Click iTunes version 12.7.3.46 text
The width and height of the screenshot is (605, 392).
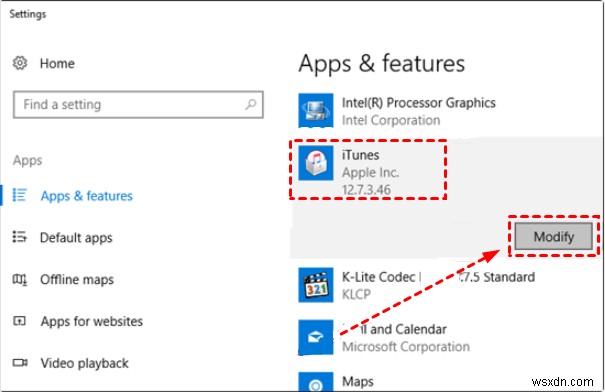pos(366,189)
